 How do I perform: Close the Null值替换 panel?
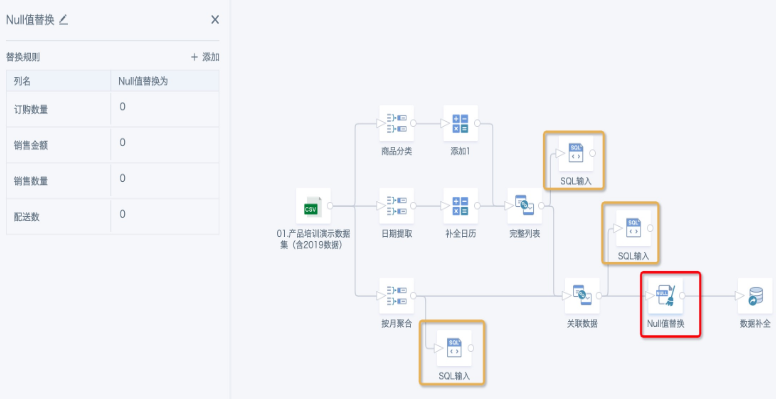click(215, 20)
